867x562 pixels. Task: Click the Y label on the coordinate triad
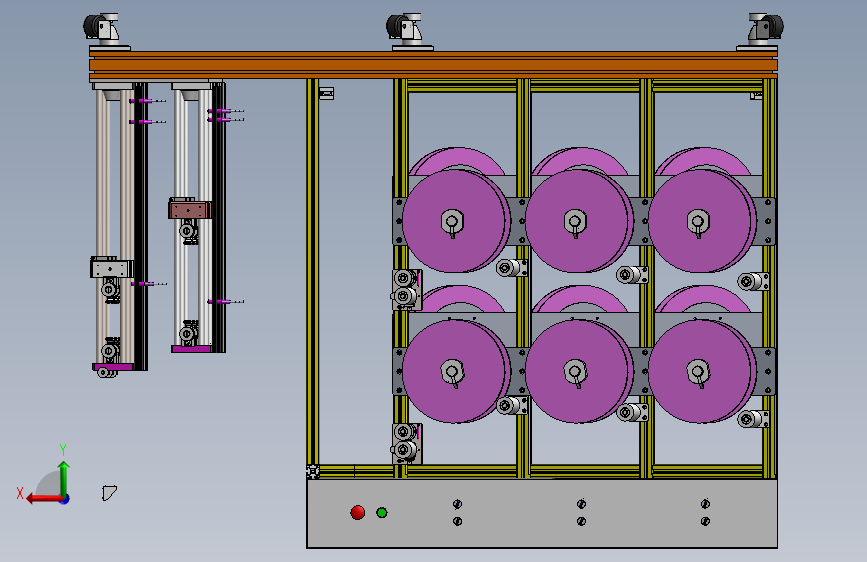[63, 449]
